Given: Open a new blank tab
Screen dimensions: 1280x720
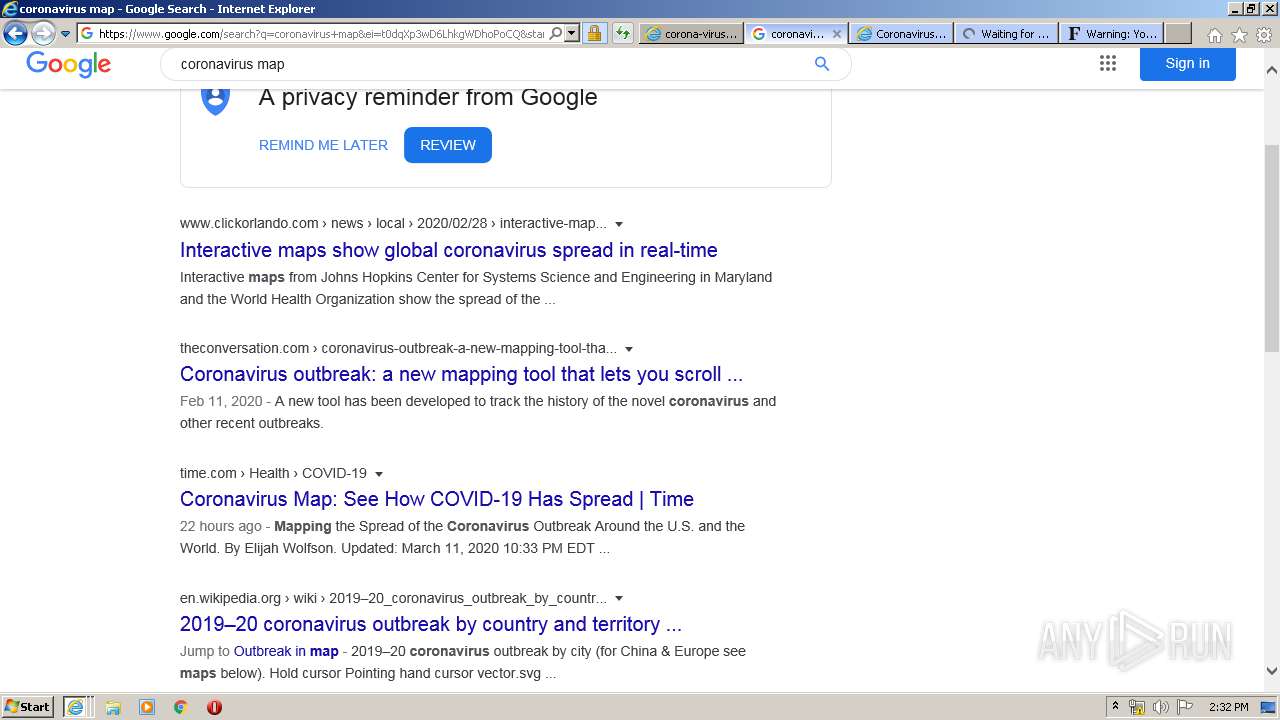Looking at the screenshot, I should 1178,33.
